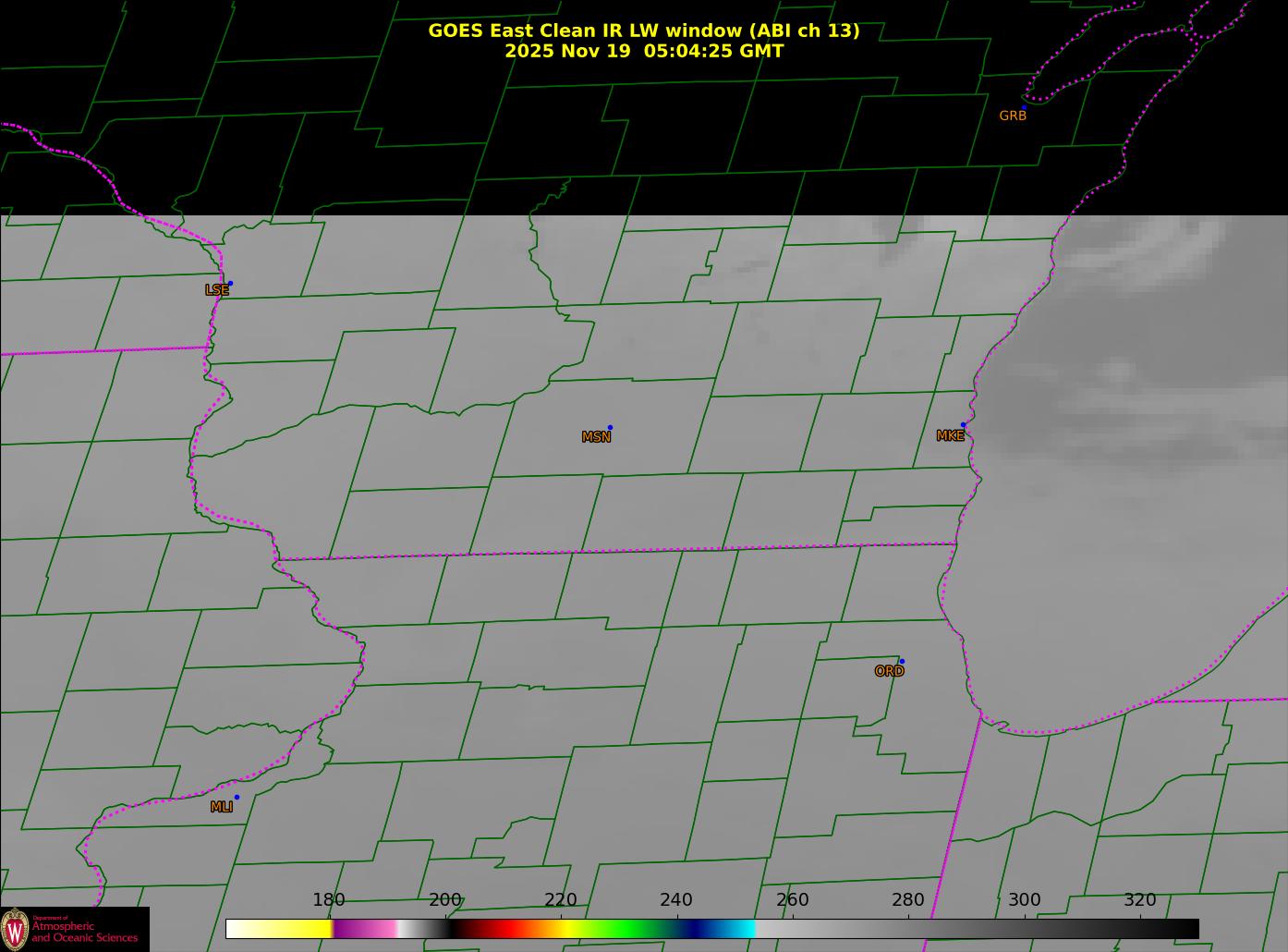
Task: Click the blue dot at MSN station
Action: pos(610,428)
